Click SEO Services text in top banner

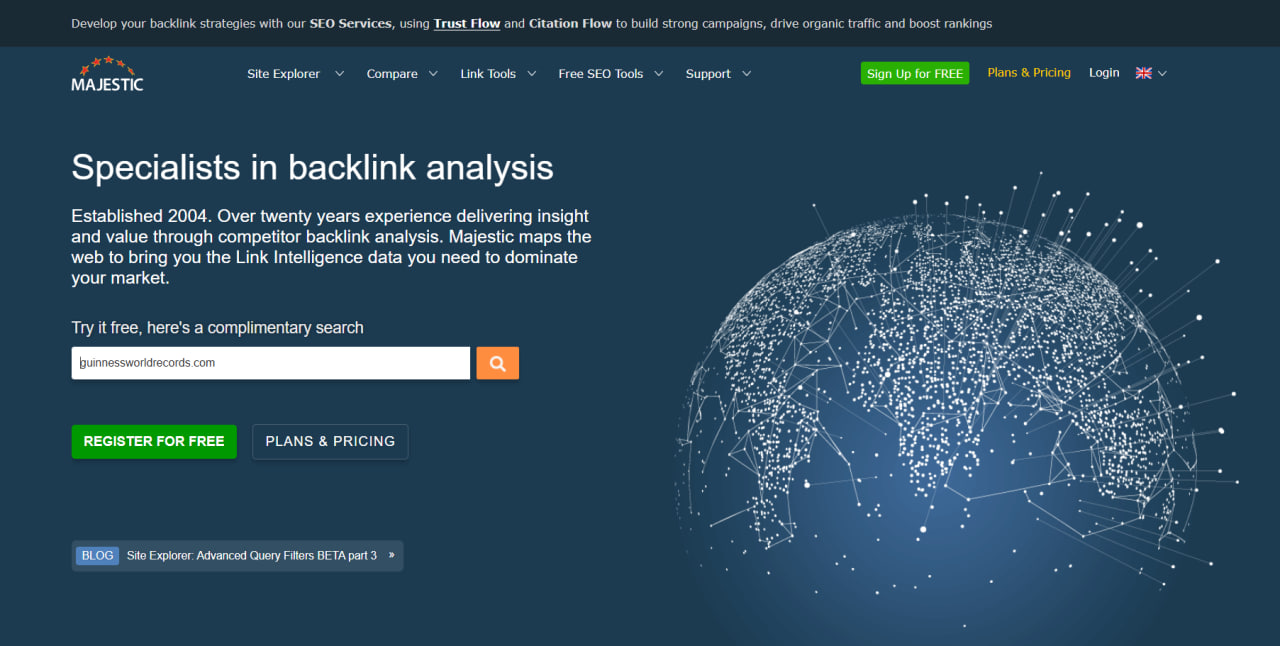click(x=351, y=23)
